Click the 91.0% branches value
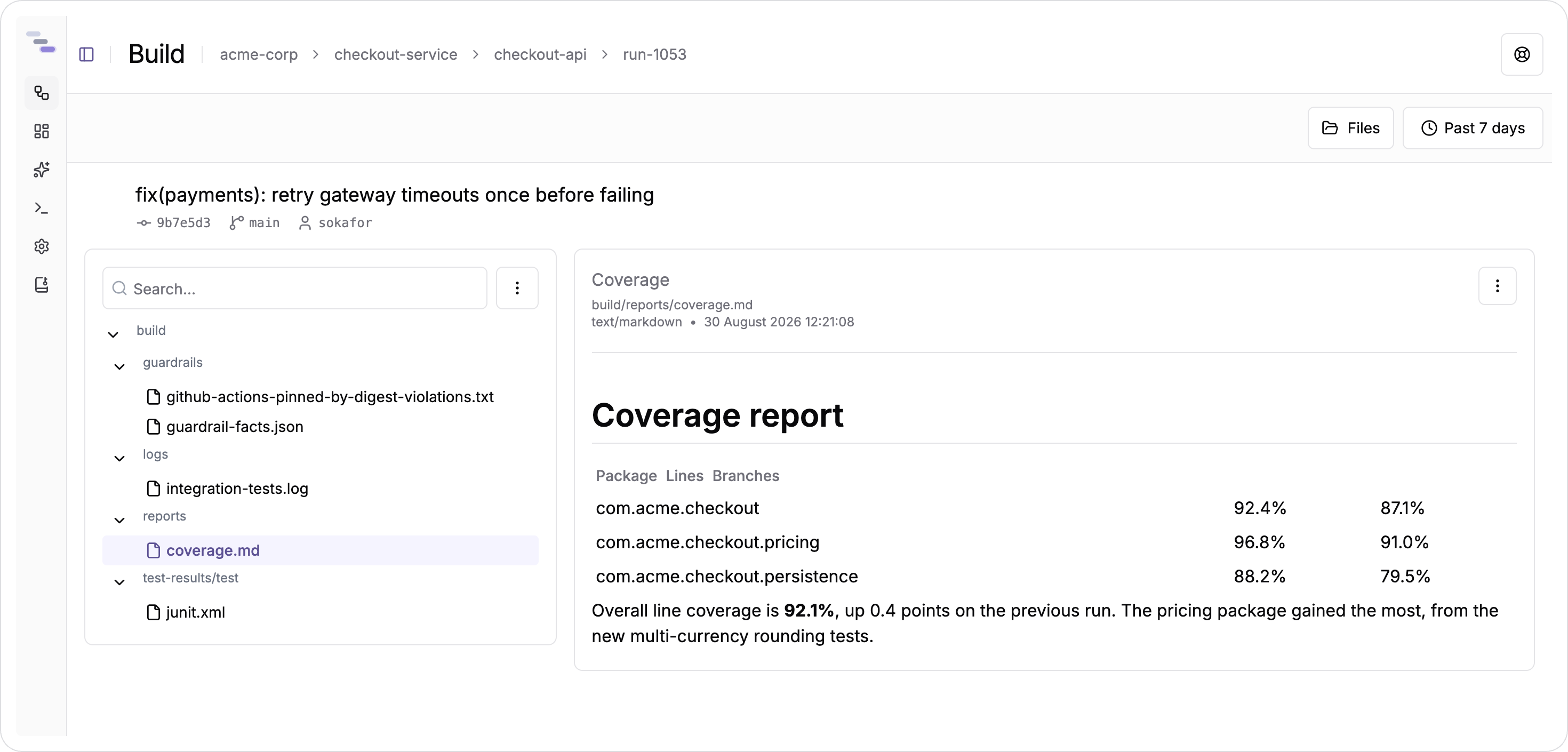Screen dimensions: 1568x752 click(x=1404, y=542)
